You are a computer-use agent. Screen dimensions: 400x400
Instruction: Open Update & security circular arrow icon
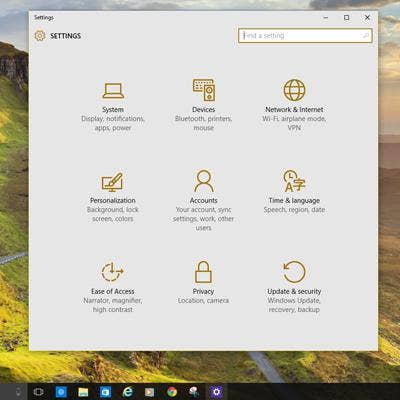[x=294, y=272]
